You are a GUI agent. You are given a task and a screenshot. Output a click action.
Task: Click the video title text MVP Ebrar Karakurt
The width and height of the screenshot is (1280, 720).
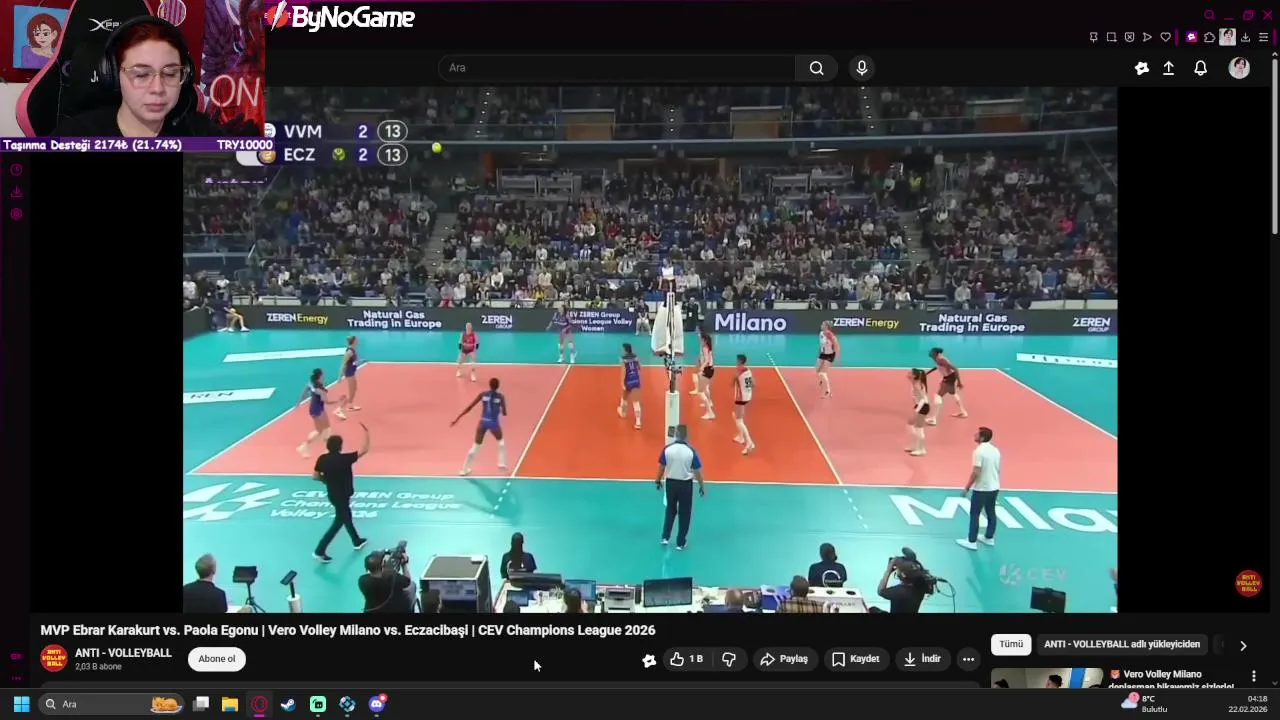[348, 630]
